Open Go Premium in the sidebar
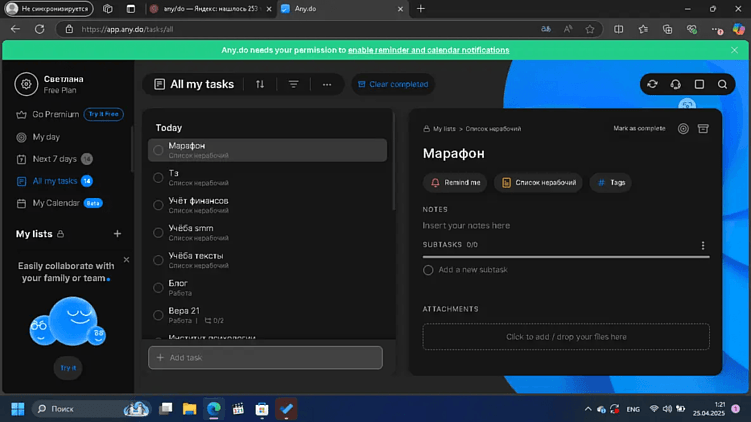The height and width of the screenshot is (422, 751). pyautogui.click(x=56, y=114)
